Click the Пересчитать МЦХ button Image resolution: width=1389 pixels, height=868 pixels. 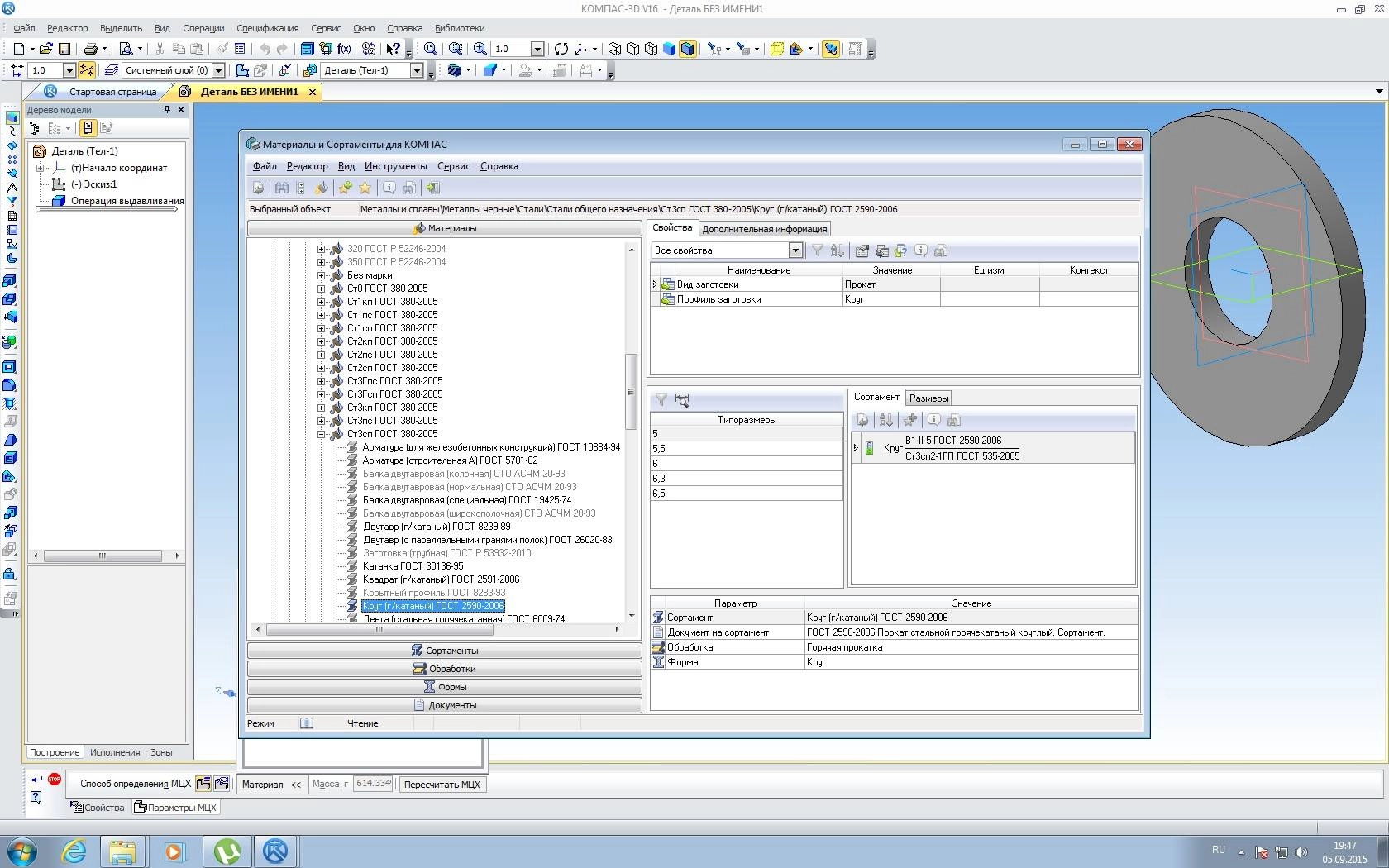pos(442,785)
